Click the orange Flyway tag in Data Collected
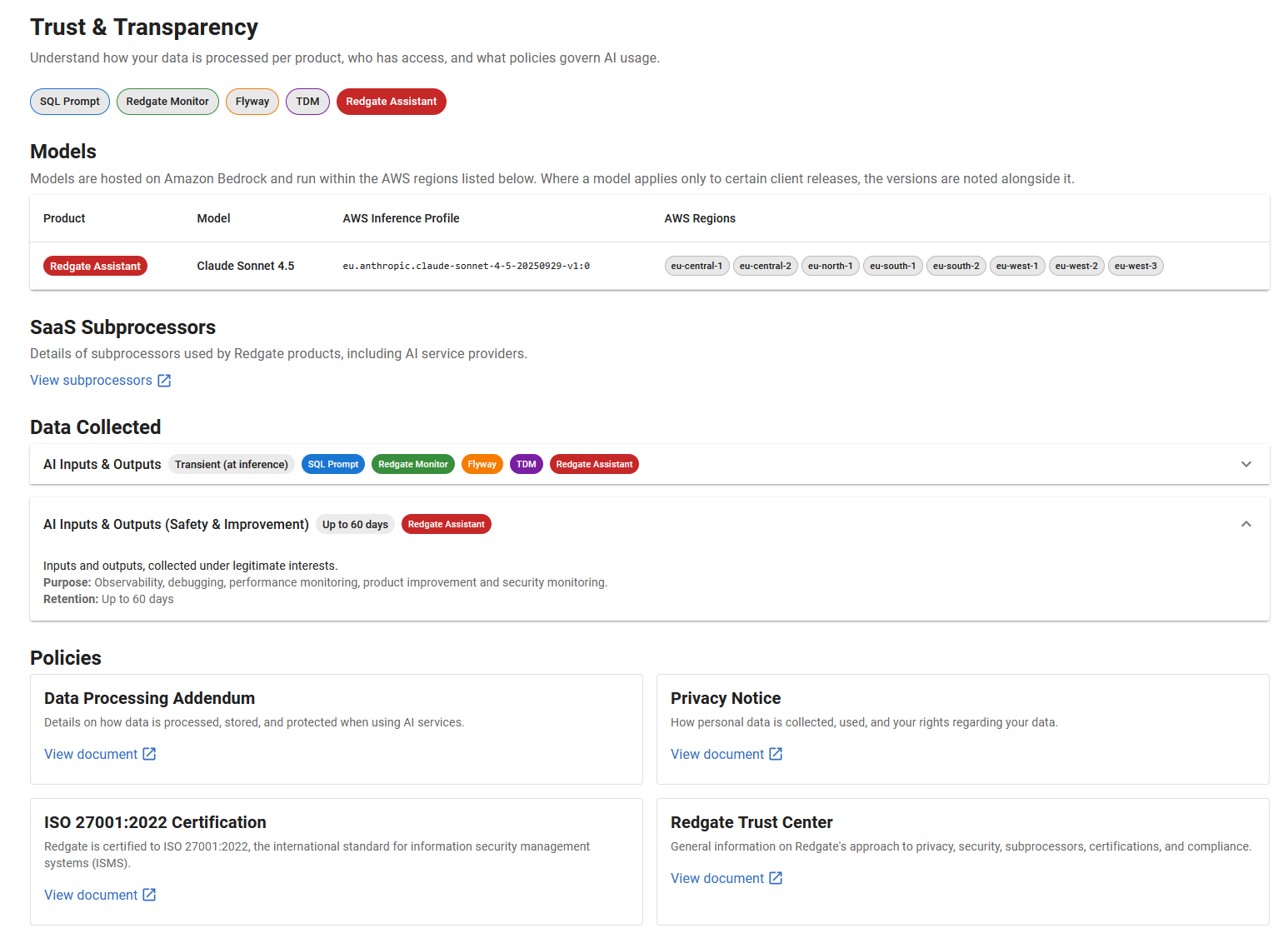1288x943 pixels. 482,465
